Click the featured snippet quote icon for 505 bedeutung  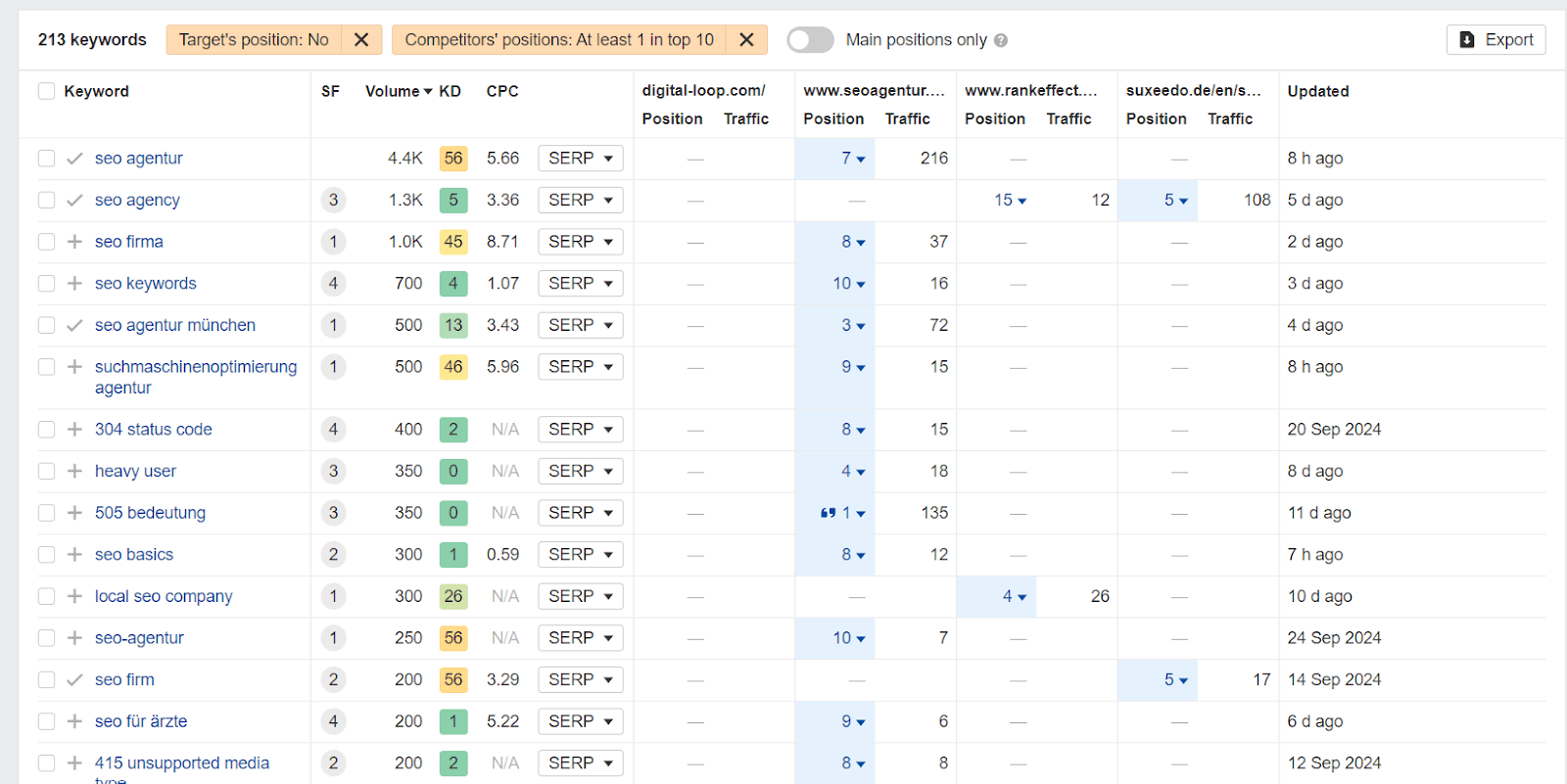coord(829,513)
